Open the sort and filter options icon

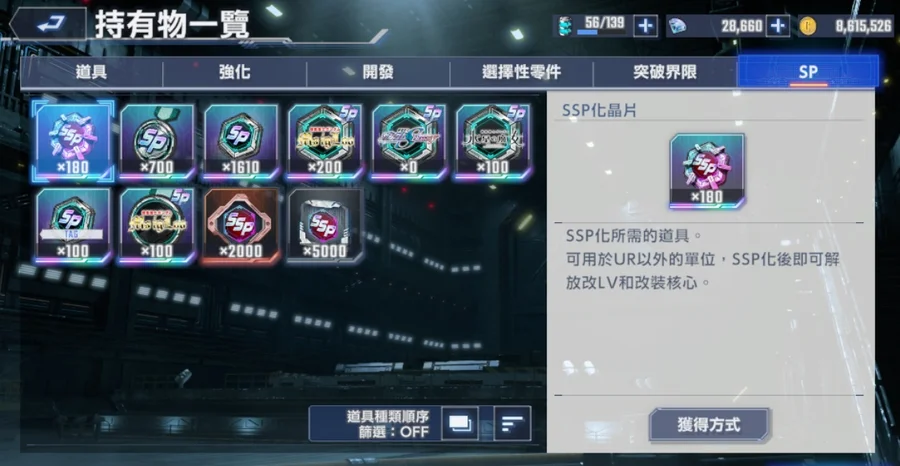(512, 424)
